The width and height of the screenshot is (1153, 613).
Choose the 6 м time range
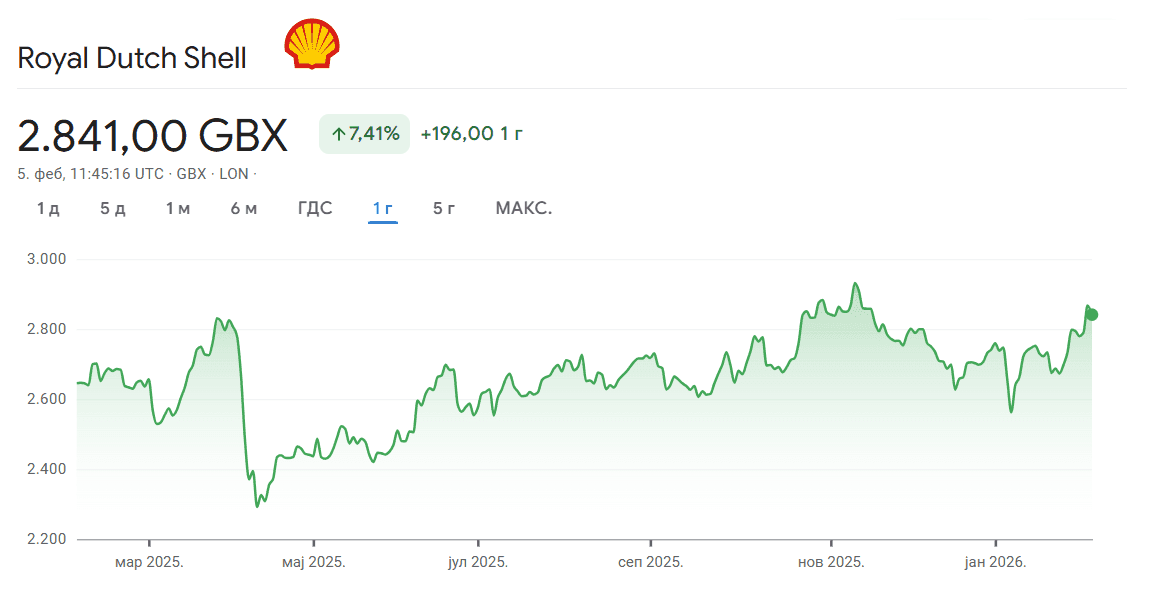244,208
